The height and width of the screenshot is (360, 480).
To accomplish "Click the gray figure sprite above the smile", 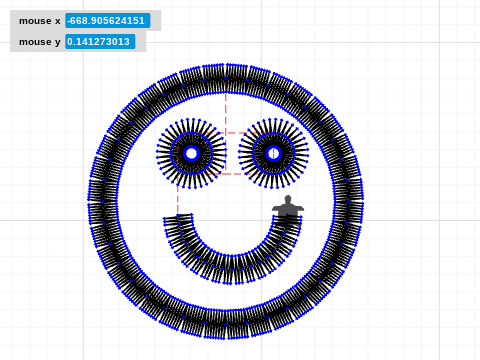I will [288, 206].
